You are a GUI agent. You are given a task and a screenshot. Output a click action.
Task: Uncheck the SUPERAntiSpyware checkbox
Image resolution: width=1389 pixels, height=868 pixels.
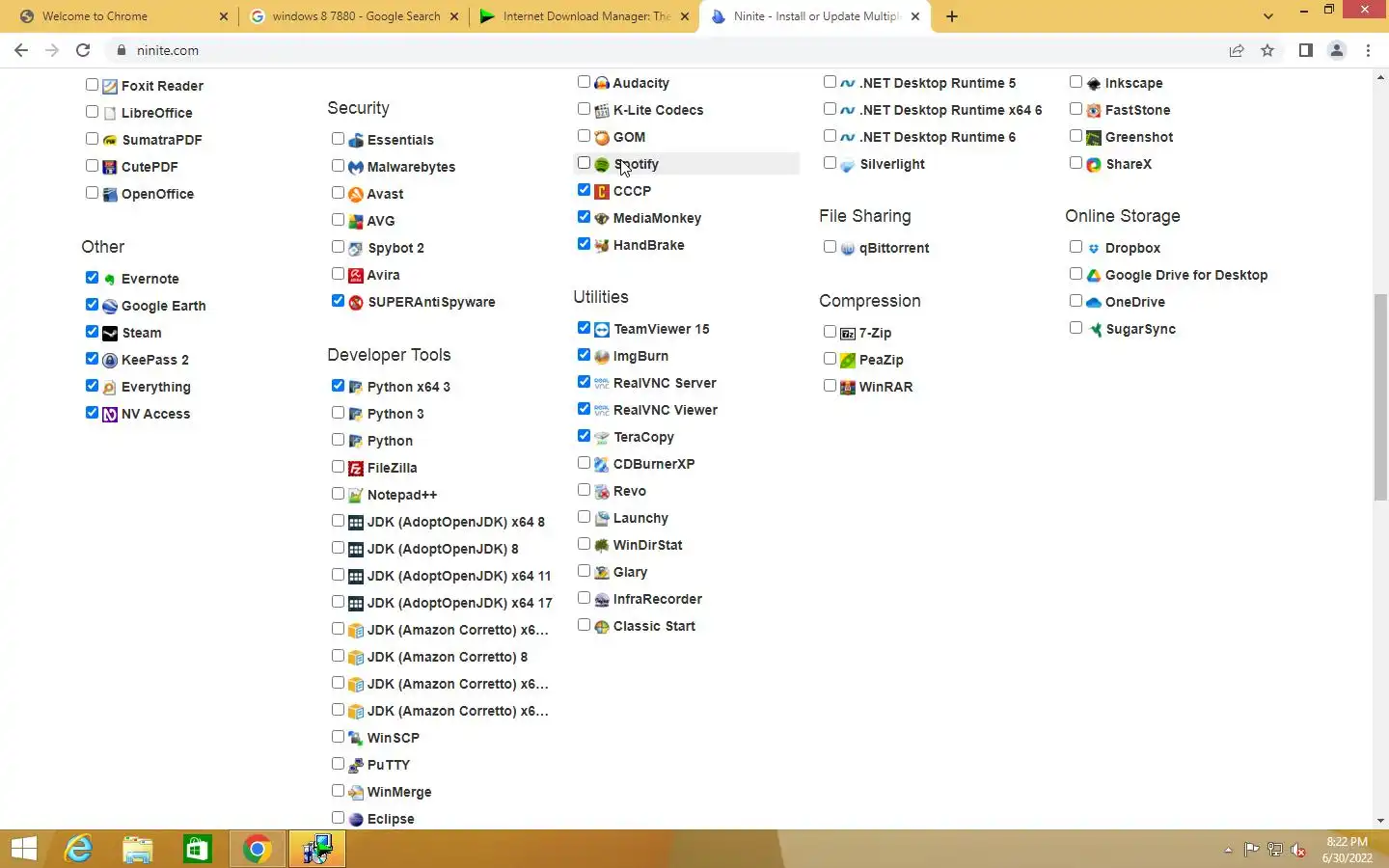(x=338, y=301)
